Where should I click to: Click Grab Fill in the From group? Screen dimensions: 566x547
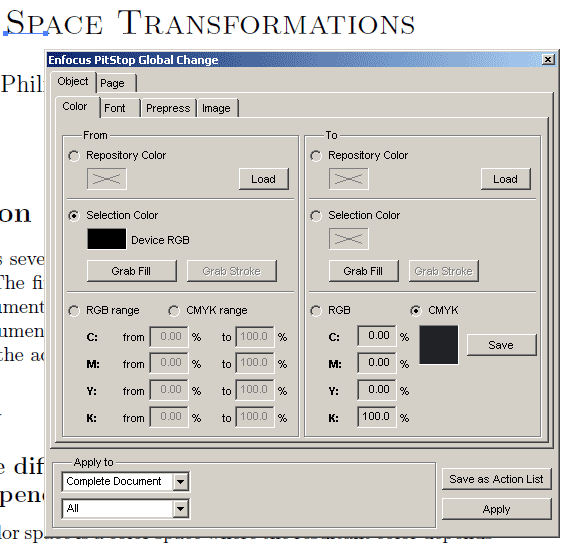click(x=132, y=271)
